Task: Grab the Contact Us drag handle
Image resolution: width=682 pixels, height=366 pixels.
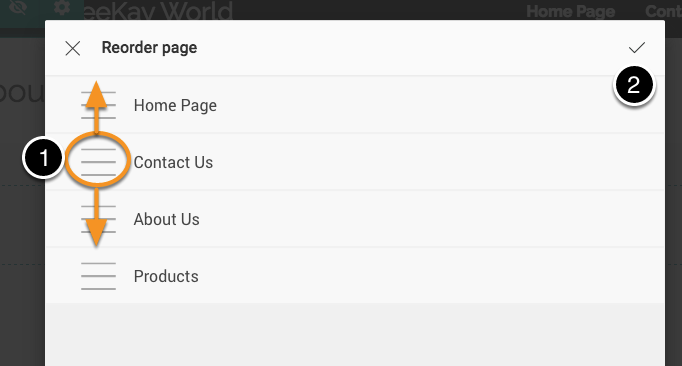Action: [x=98, y=162]
